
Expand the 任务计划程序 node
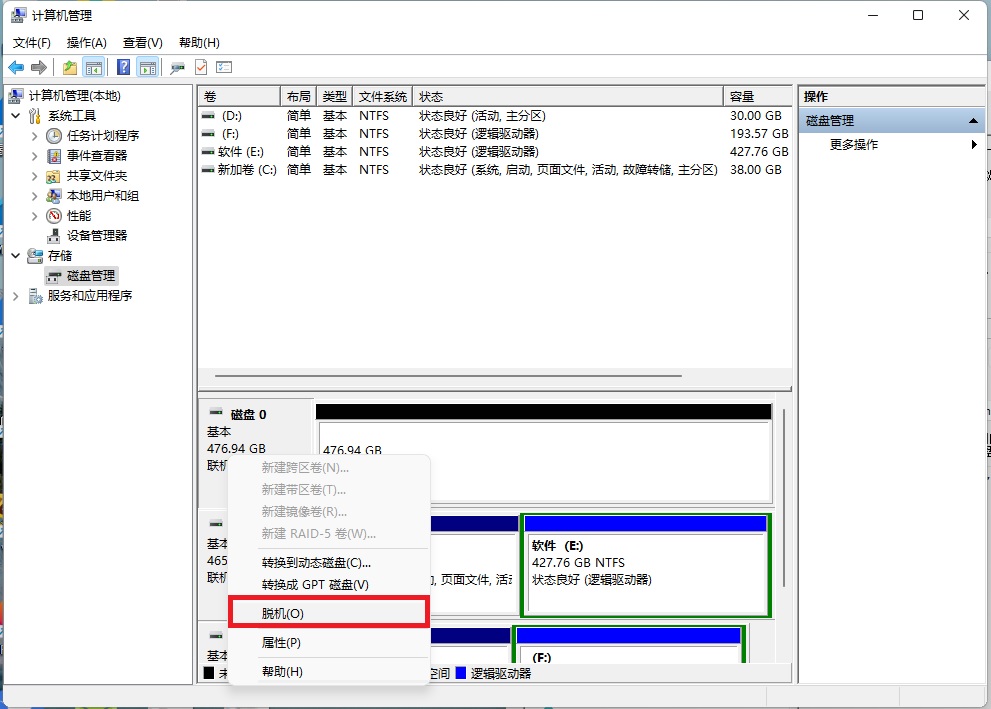35,136
